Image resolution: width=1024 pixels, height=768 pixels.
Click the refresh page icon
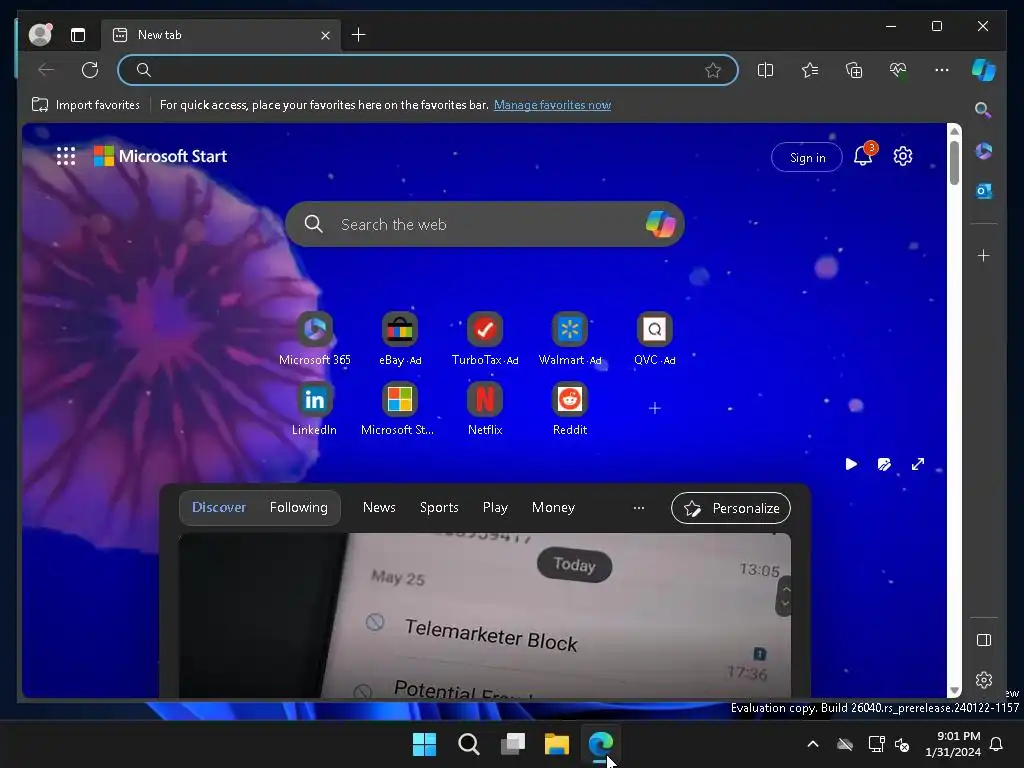pos(89,70)
